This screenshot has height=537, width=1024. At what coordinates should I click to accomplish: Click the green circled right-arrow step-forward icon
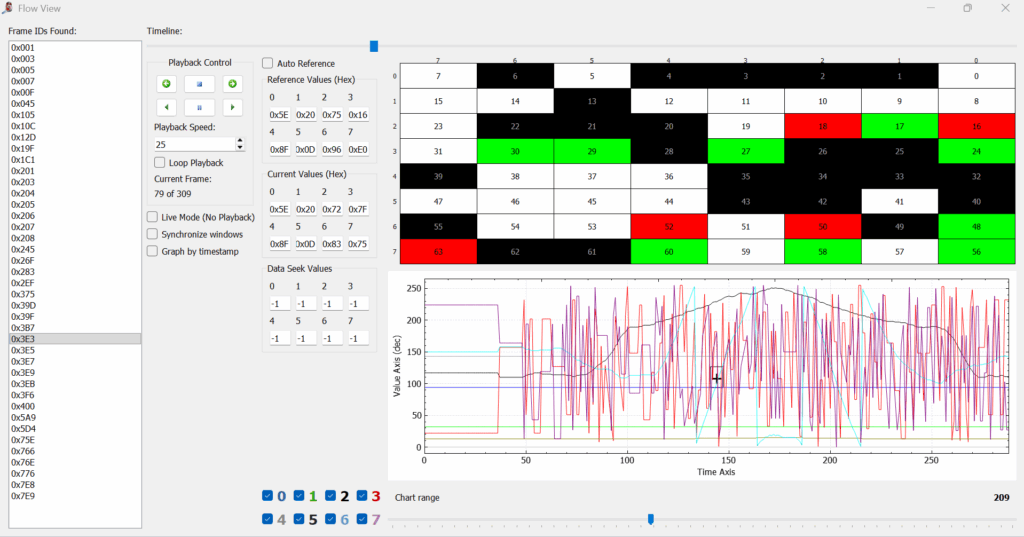pos(232,84)
